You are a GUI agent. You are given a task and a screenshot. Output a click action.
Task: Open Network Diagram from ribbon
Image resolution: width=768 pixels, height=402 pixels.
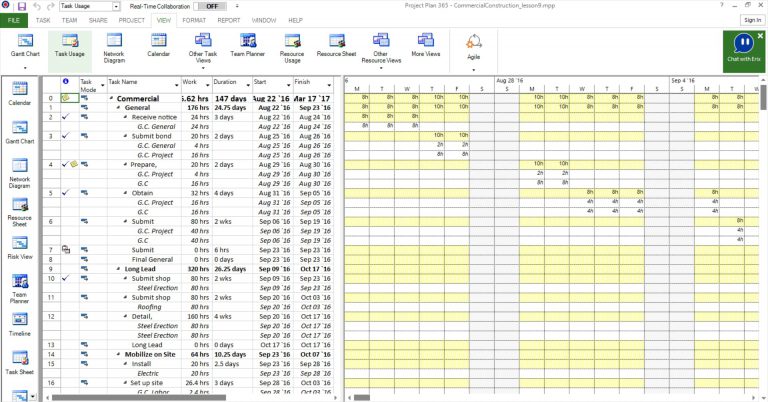point(114,49)
